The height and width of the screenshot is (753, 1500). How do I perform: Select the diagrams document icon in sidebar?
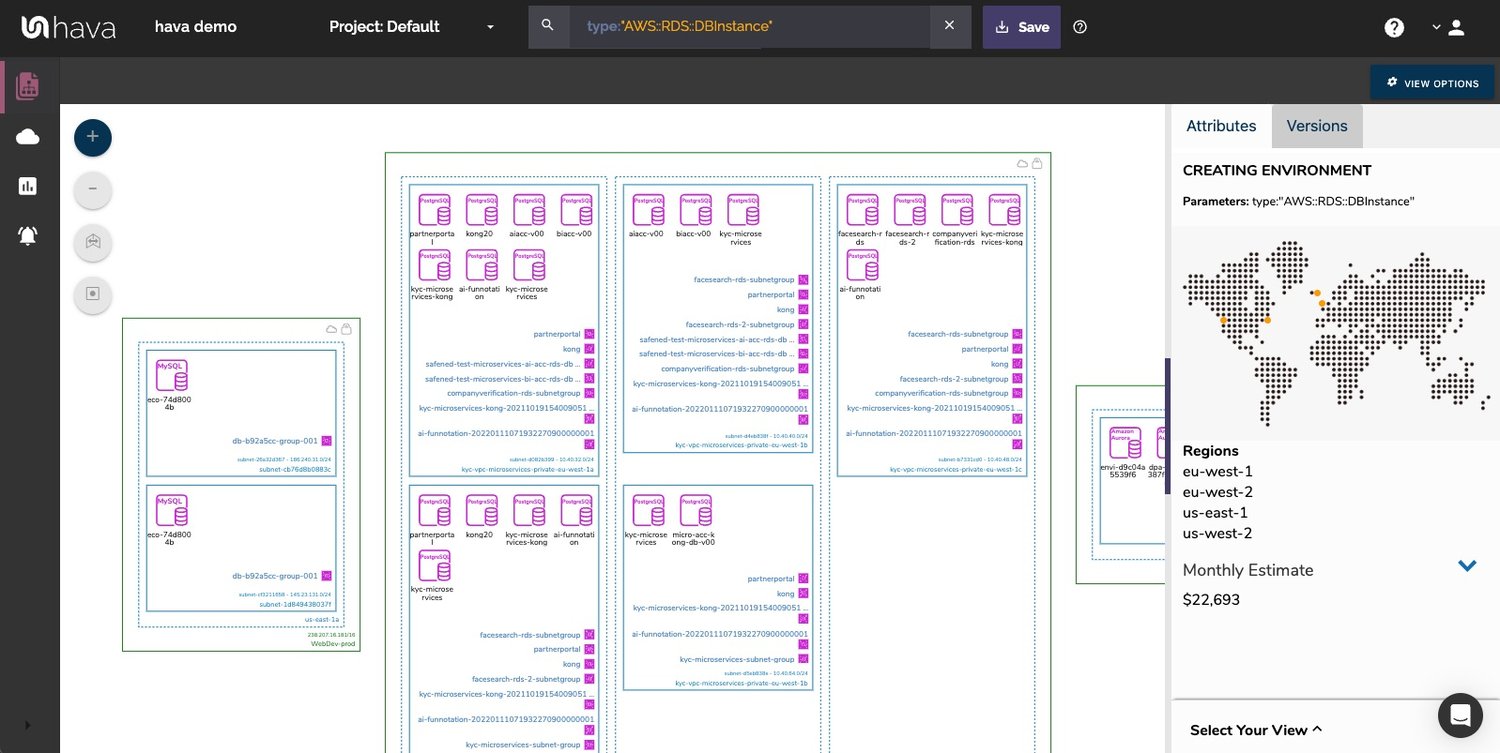click(28, 86)
